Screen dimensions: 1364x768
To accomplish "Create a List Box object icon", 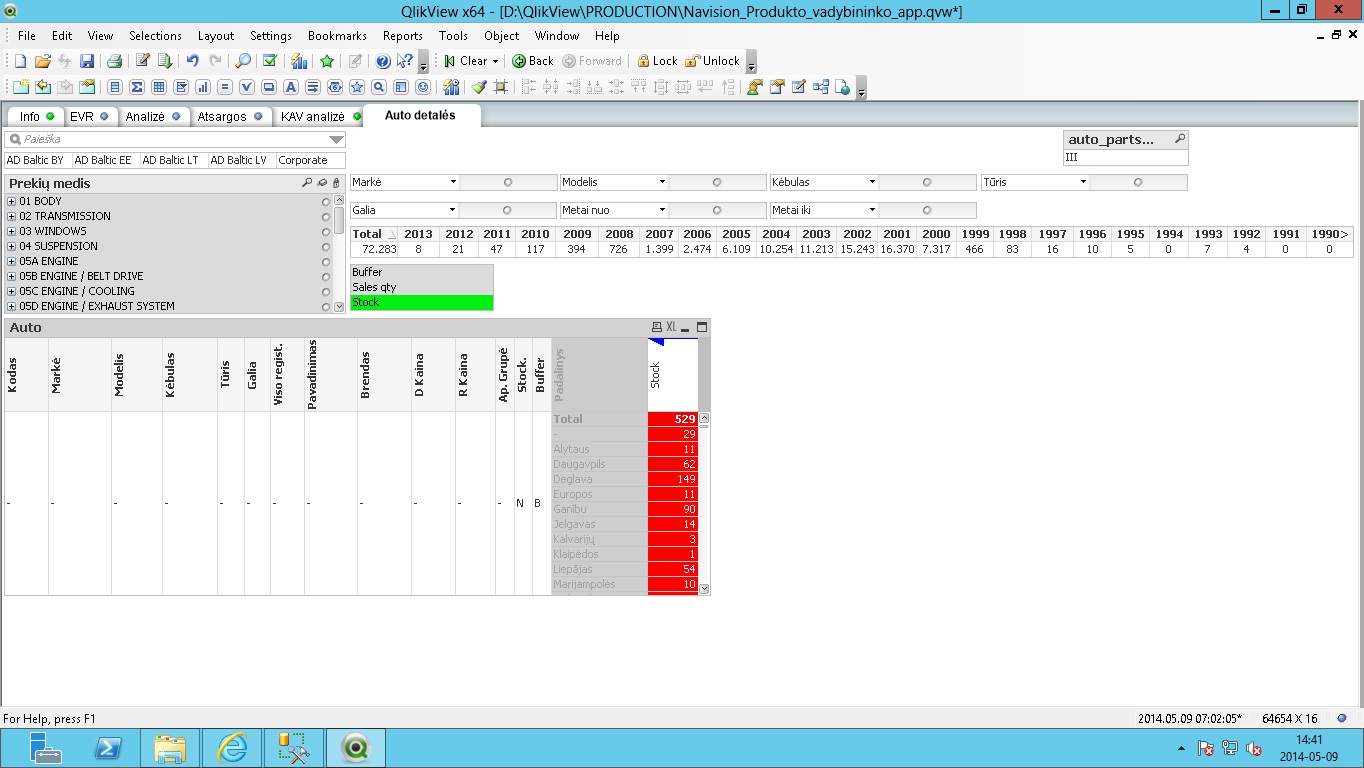I will (115, 87).
